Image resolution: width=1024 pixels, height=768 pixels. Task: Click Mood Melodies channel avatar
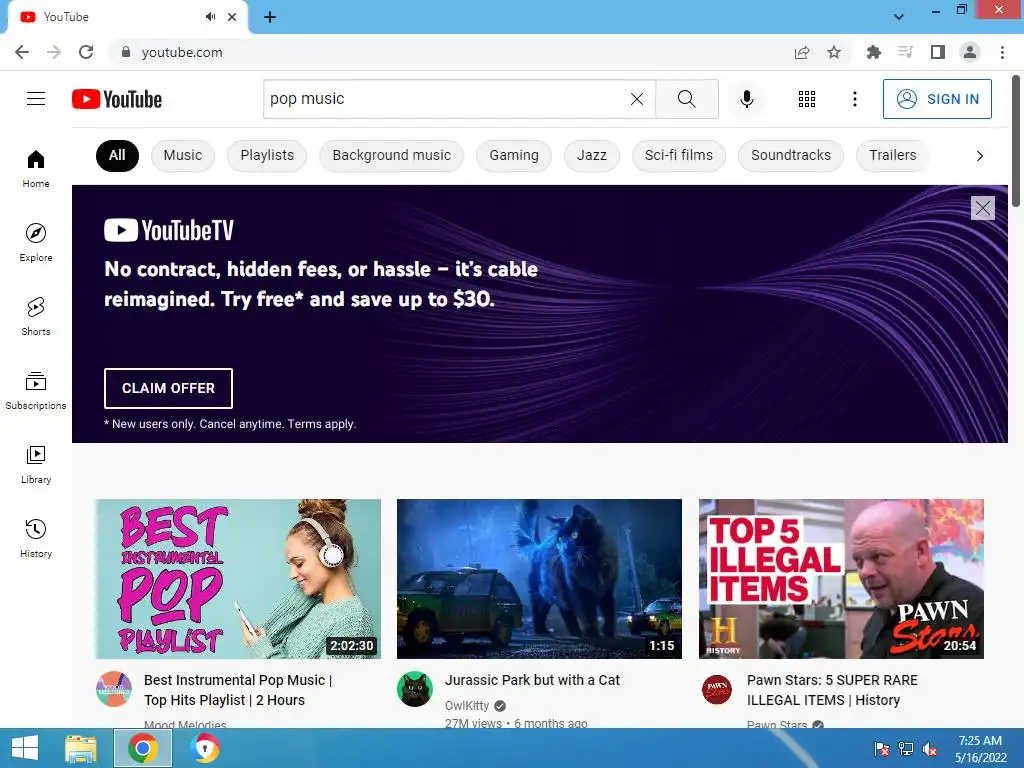point(114,689)
